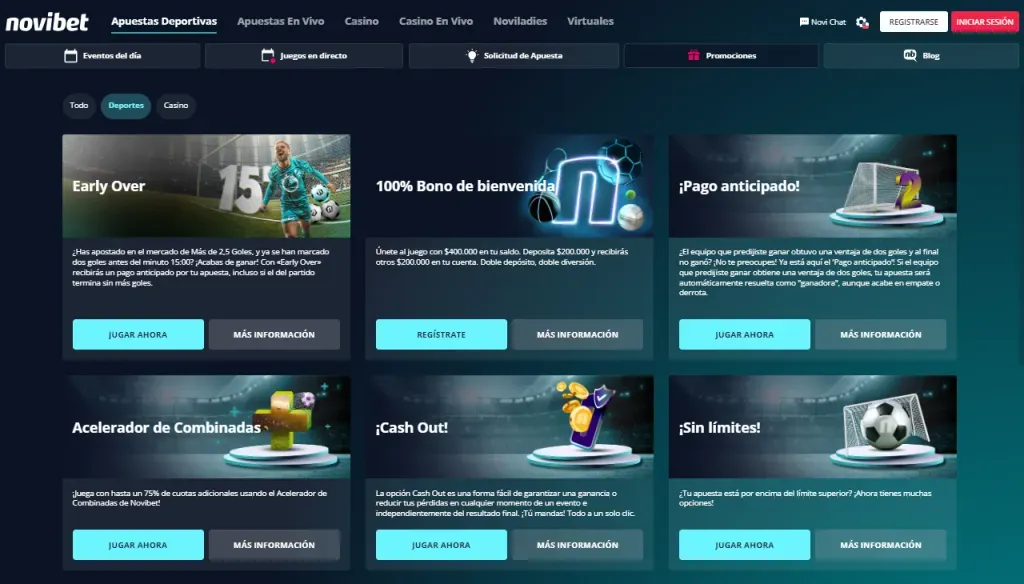
Task: Click REGÍSTRATE under Bono de bienvenida
Action: click(441, 334)
